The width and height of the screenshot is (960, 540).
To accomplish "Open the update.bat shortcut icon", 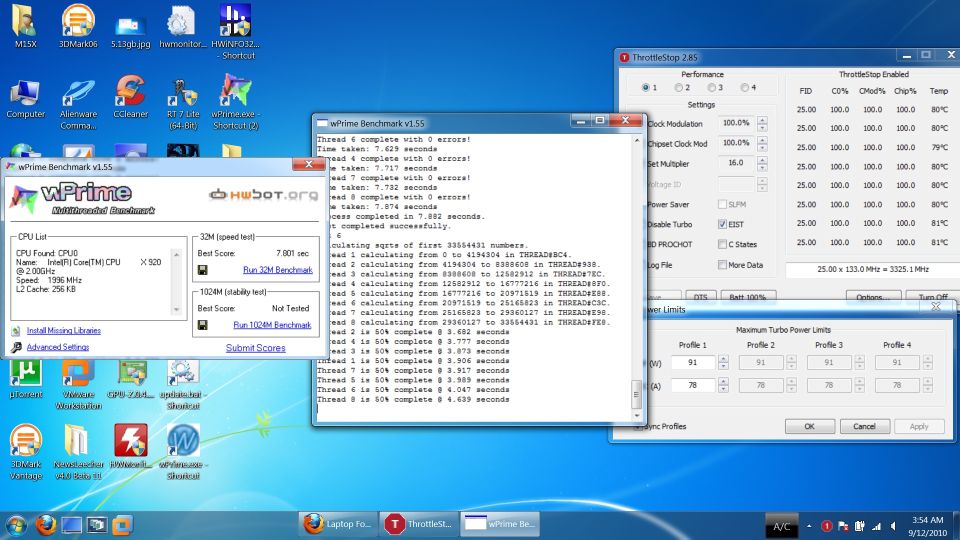I will [x=182, y=384].
